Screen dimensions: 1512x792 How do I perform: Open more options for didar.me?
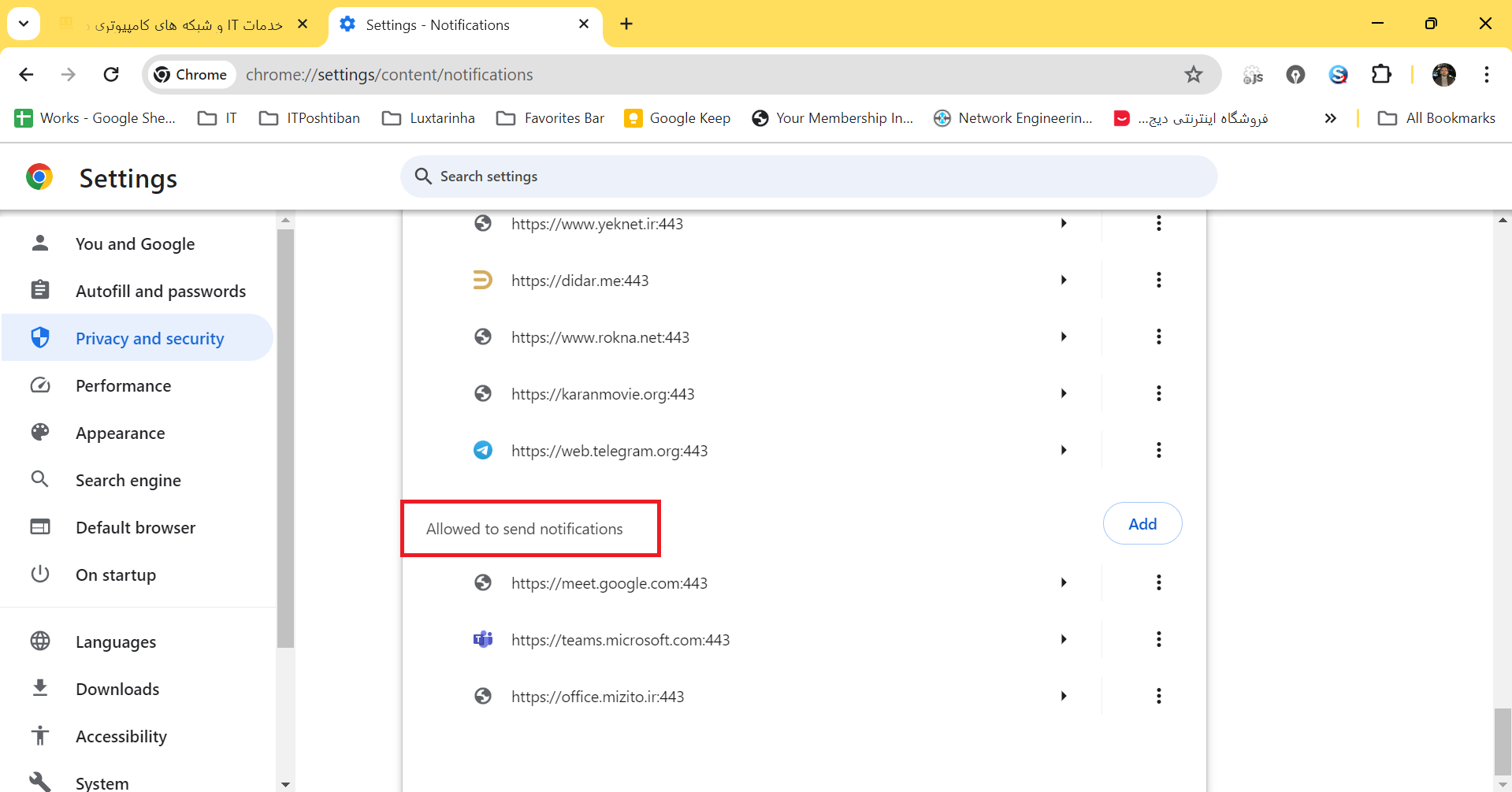(1158, 280)
